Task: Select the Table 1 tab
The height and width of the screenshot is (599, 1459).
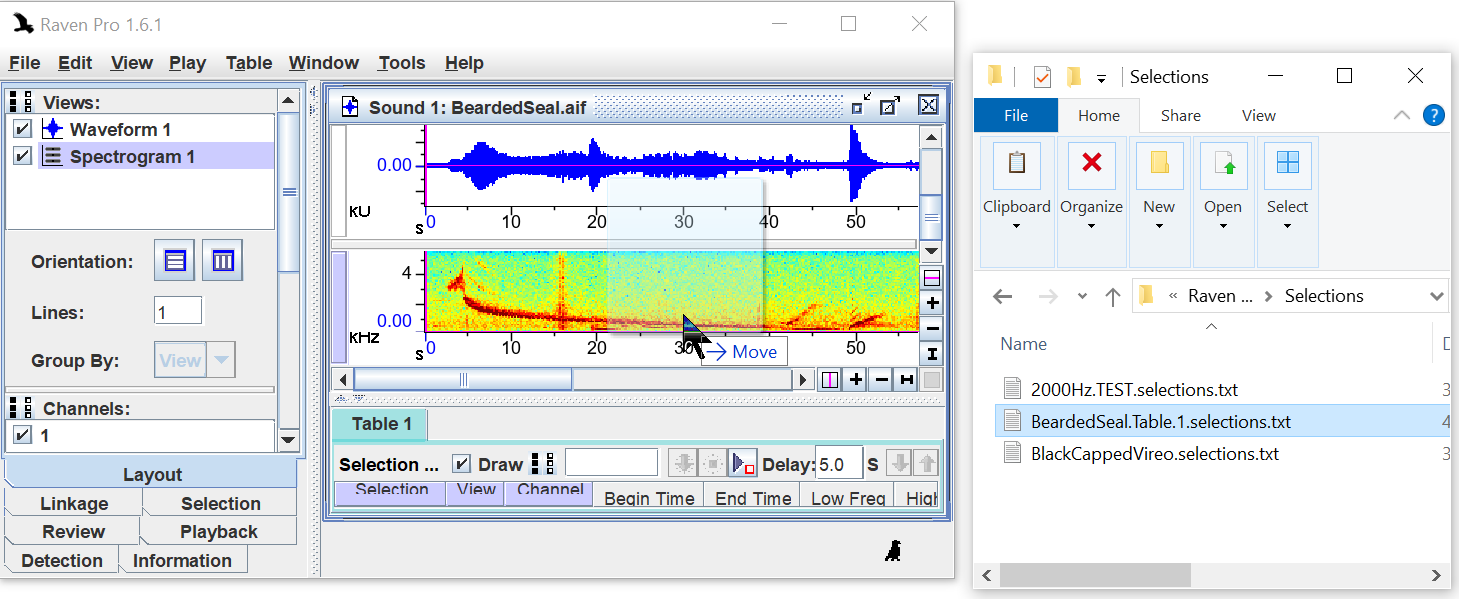Action: pos(381,424)
